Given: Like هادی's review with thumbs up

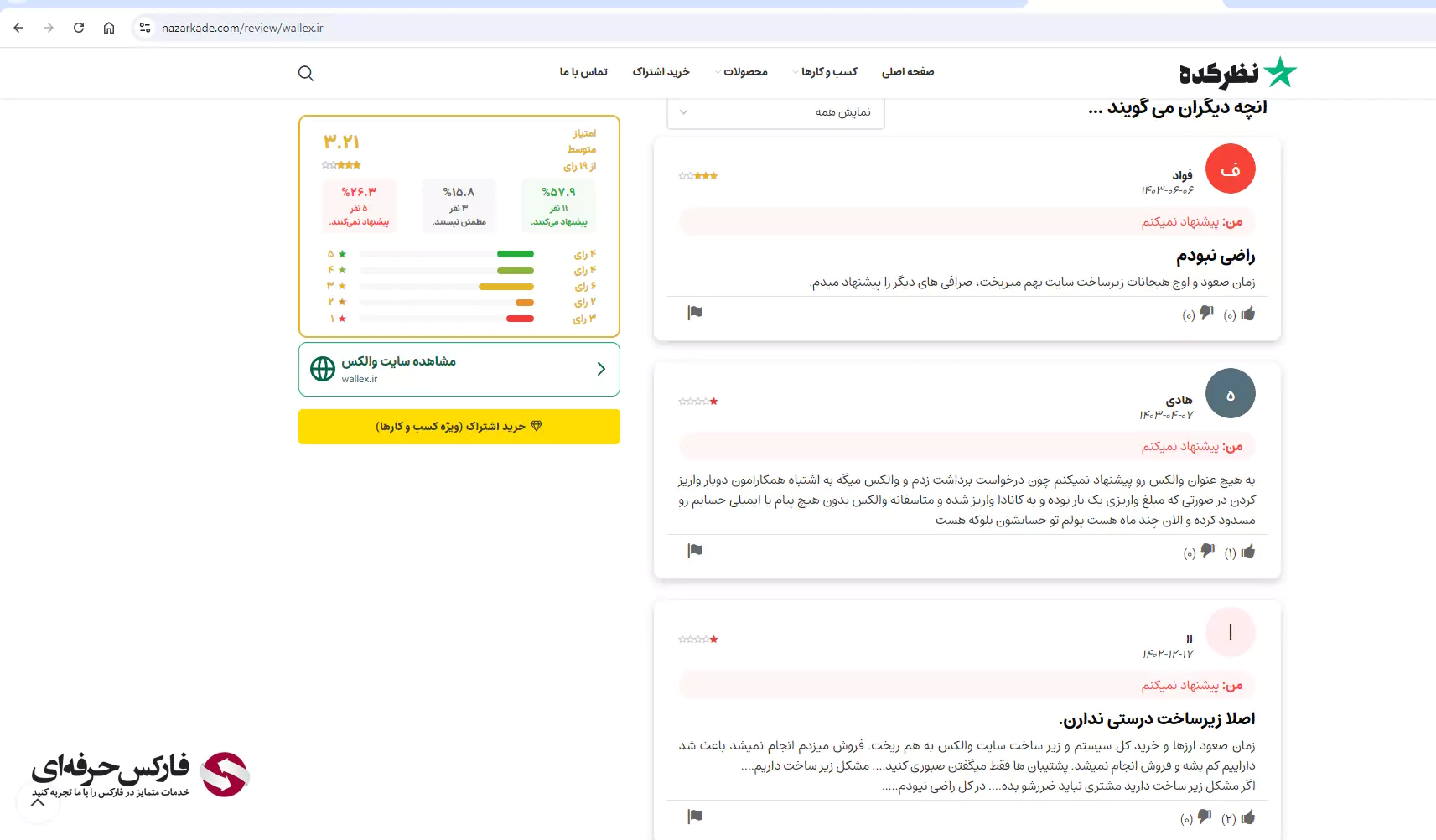Looking at the screenshot, I should pos(1248,552).
